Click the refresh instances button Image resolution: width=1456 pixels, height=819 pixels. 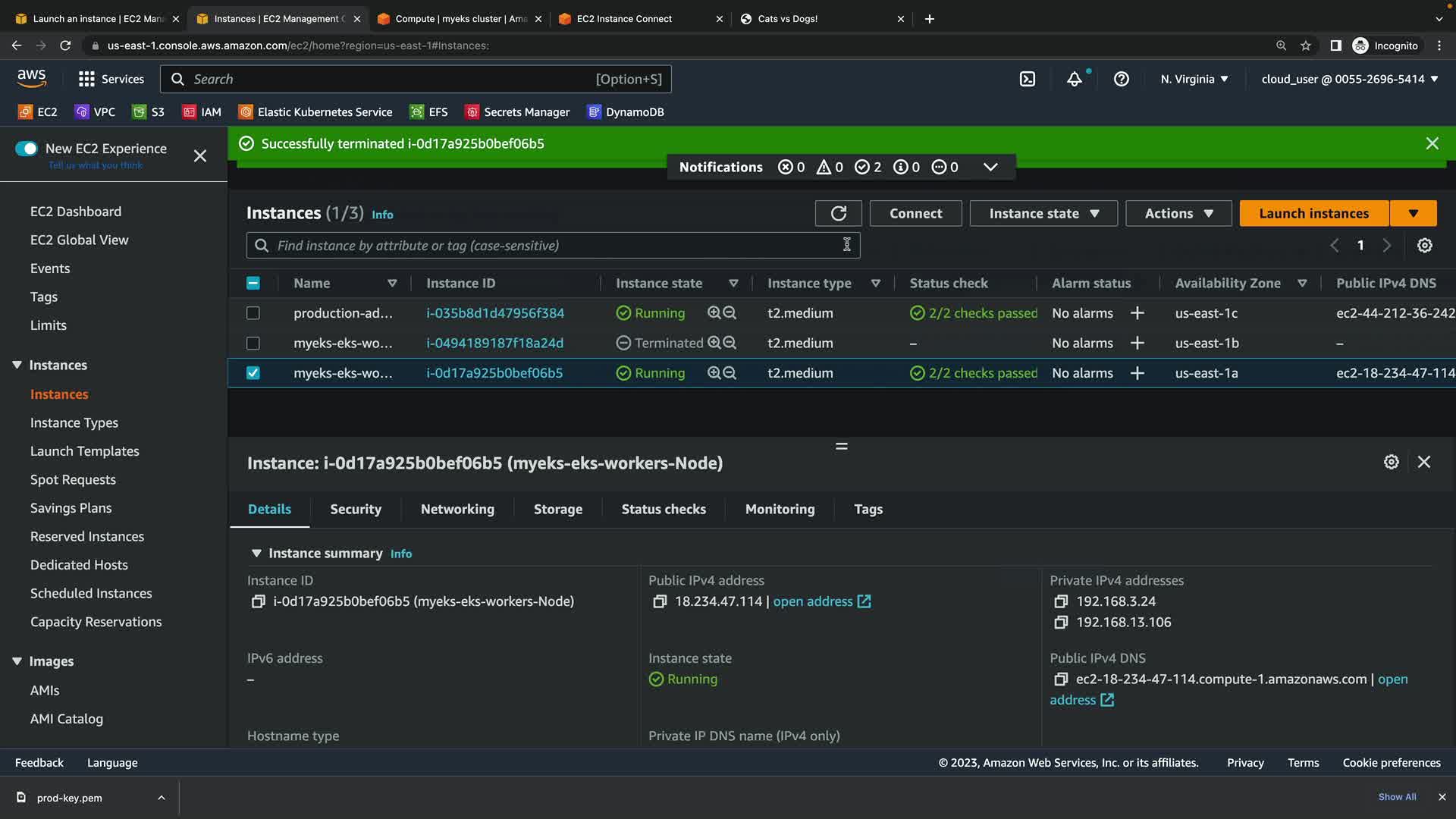coord(838,214)
